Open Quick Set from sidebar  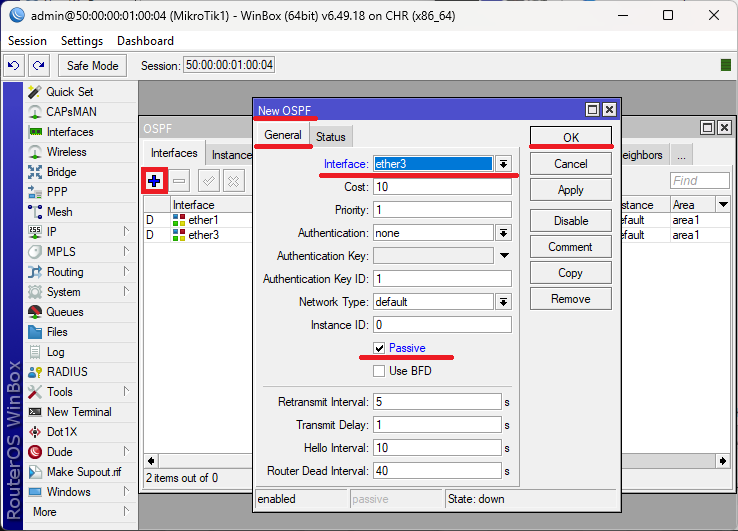69,92
